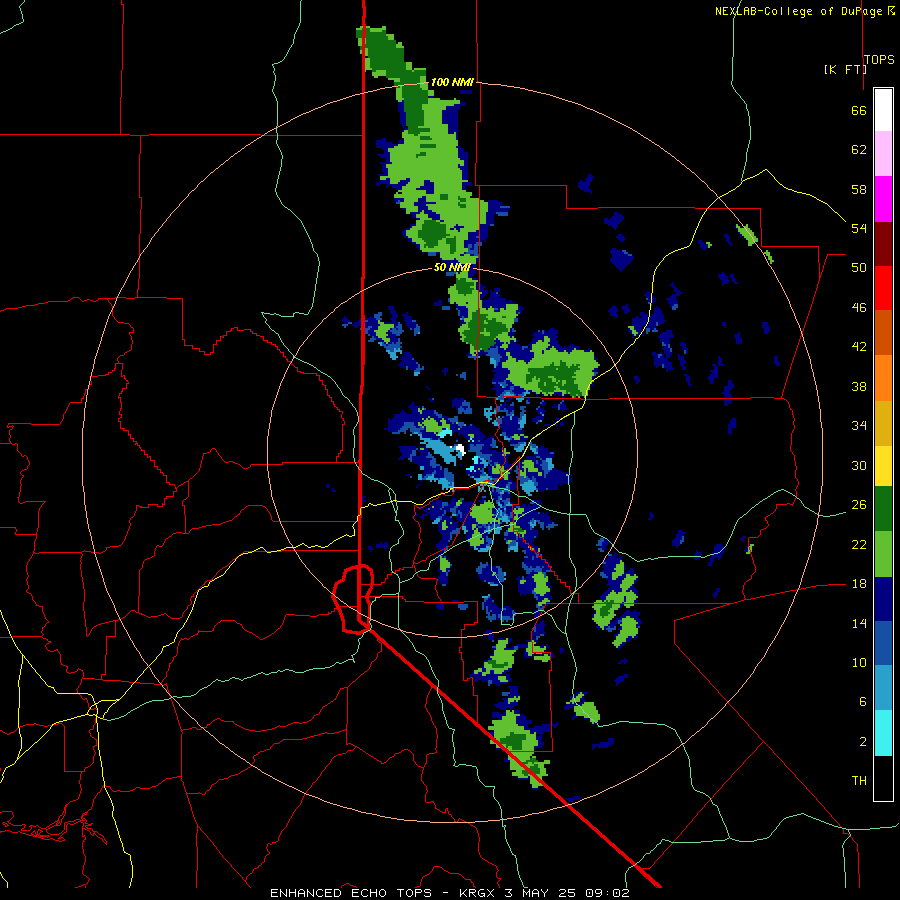
Task: Click the legend value '66'
Action: click(859, 110)
